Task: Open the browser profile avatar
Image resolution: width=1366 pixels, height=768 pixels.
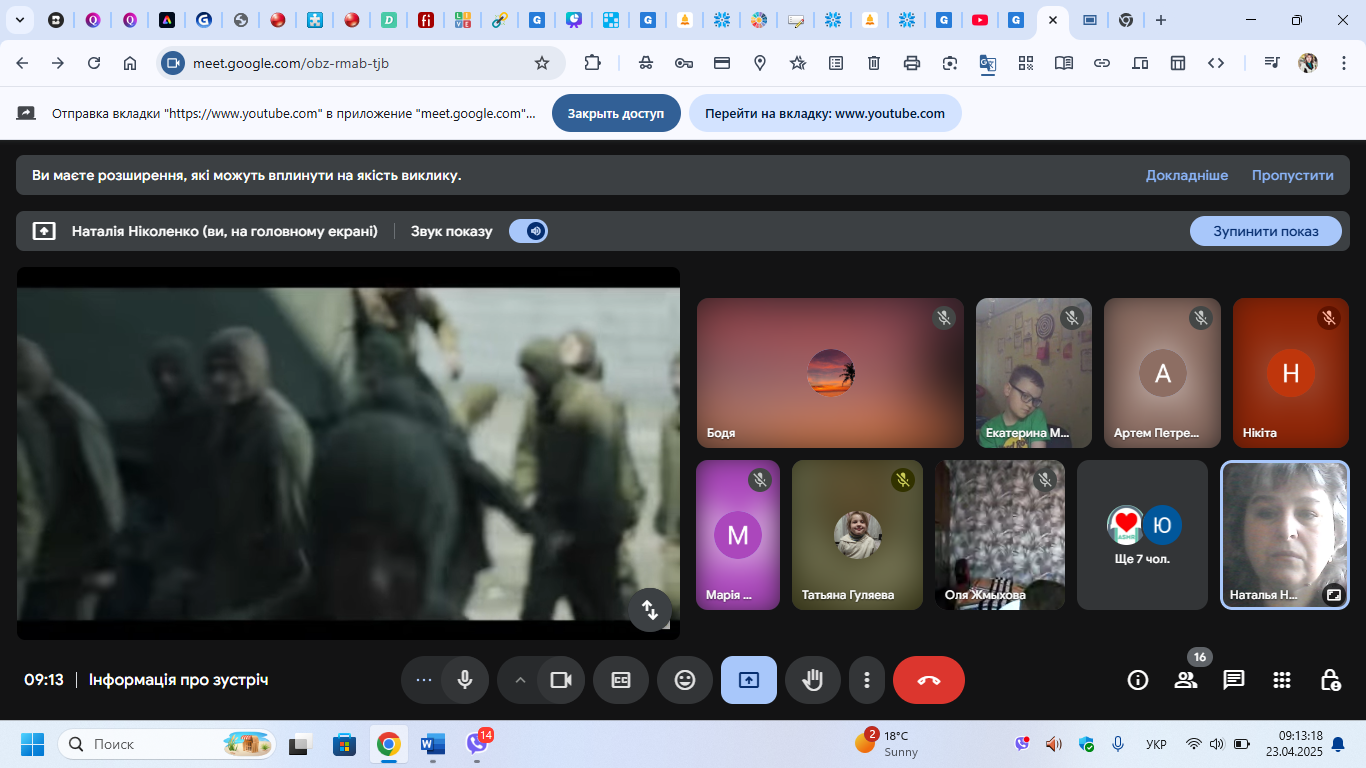Action: coord(1308,63)
